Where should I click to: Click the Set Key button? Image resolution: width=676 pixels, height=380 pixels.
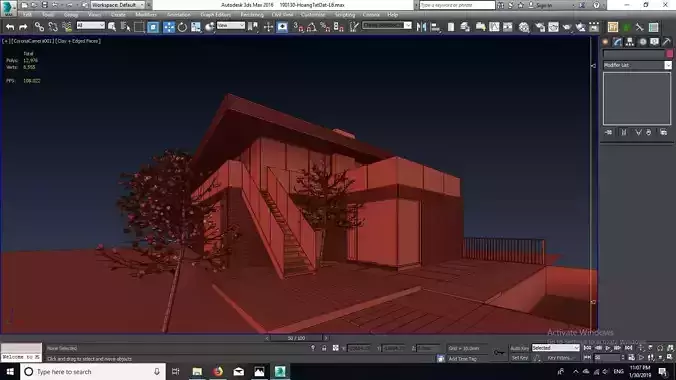tap(520, 358)
